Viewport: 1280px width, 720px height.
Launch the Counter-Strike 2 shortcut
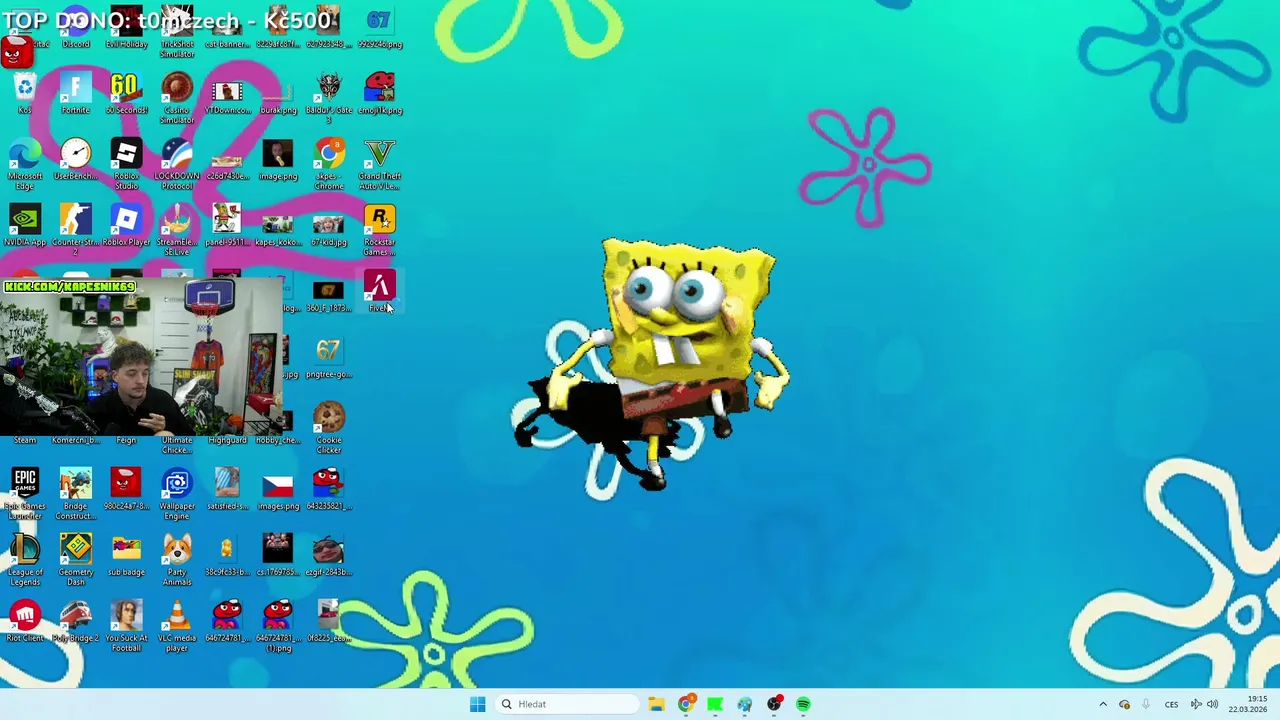76,231
